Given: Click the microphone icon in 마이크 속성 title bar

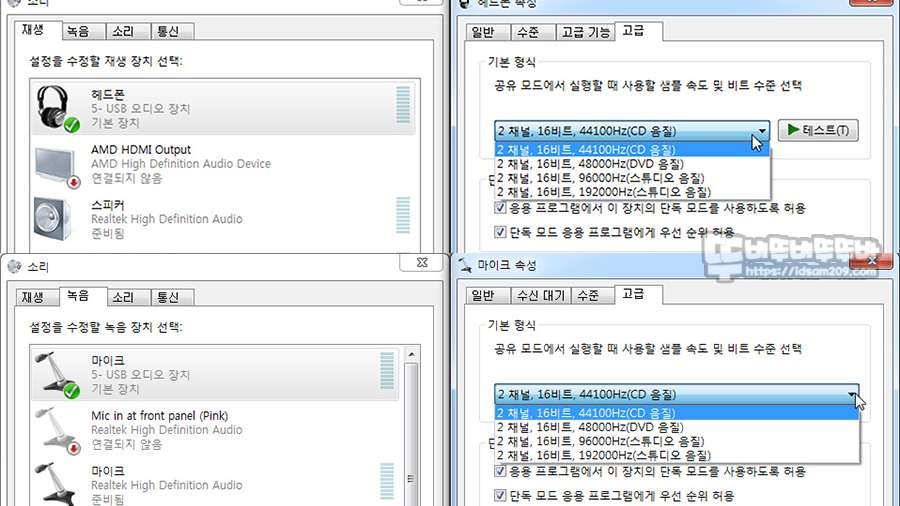Looking at the screenshot, I should [465, 265].
